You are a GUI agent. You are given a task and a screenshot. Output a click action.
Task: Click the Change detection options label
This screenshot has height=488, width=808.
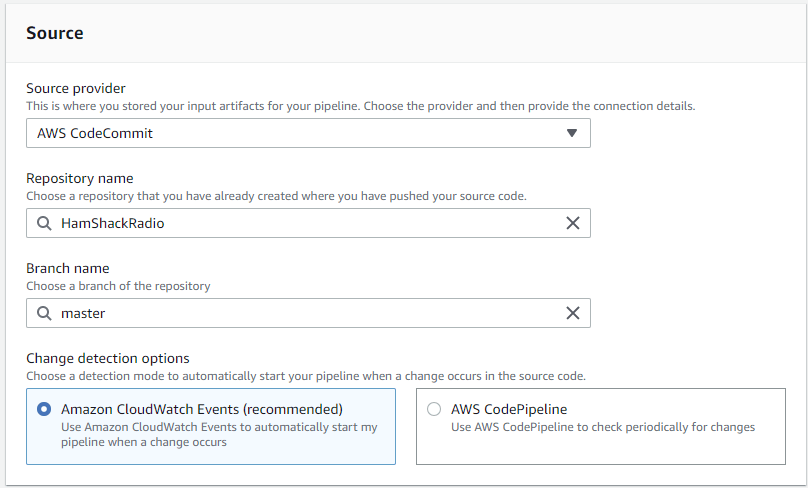tap(108, 358)
